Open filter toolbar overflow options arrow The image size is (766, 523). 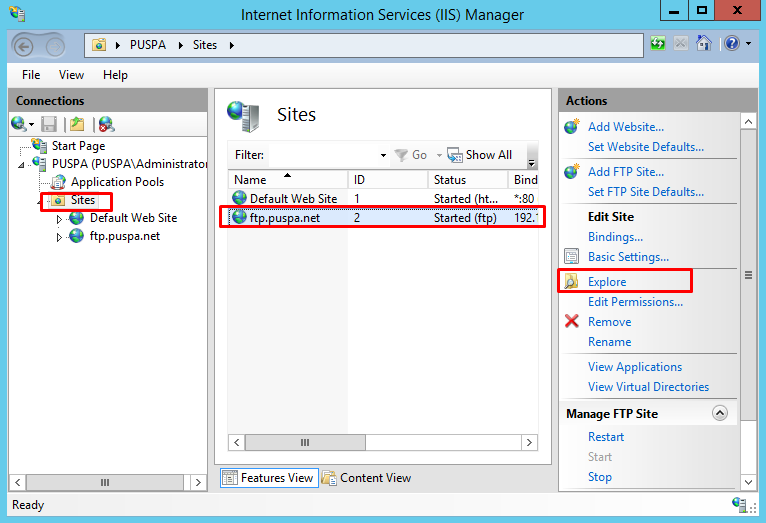coord(532,163)
